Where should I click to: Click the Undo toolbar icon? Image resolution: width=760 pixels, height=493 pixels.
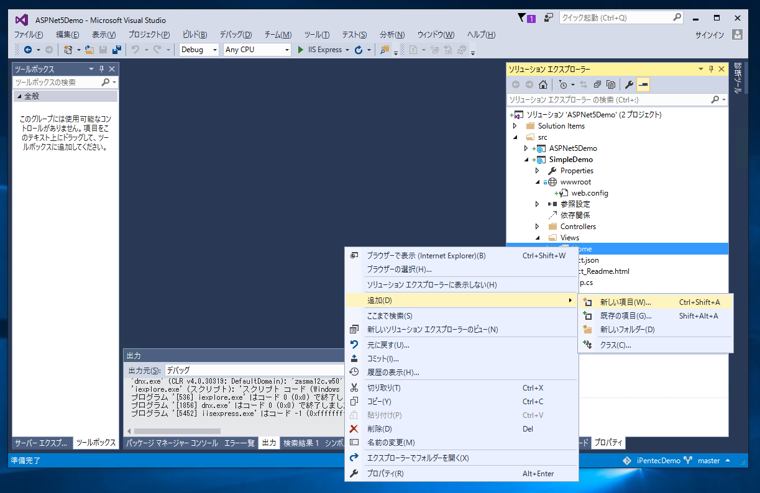[x=135, y=49]
